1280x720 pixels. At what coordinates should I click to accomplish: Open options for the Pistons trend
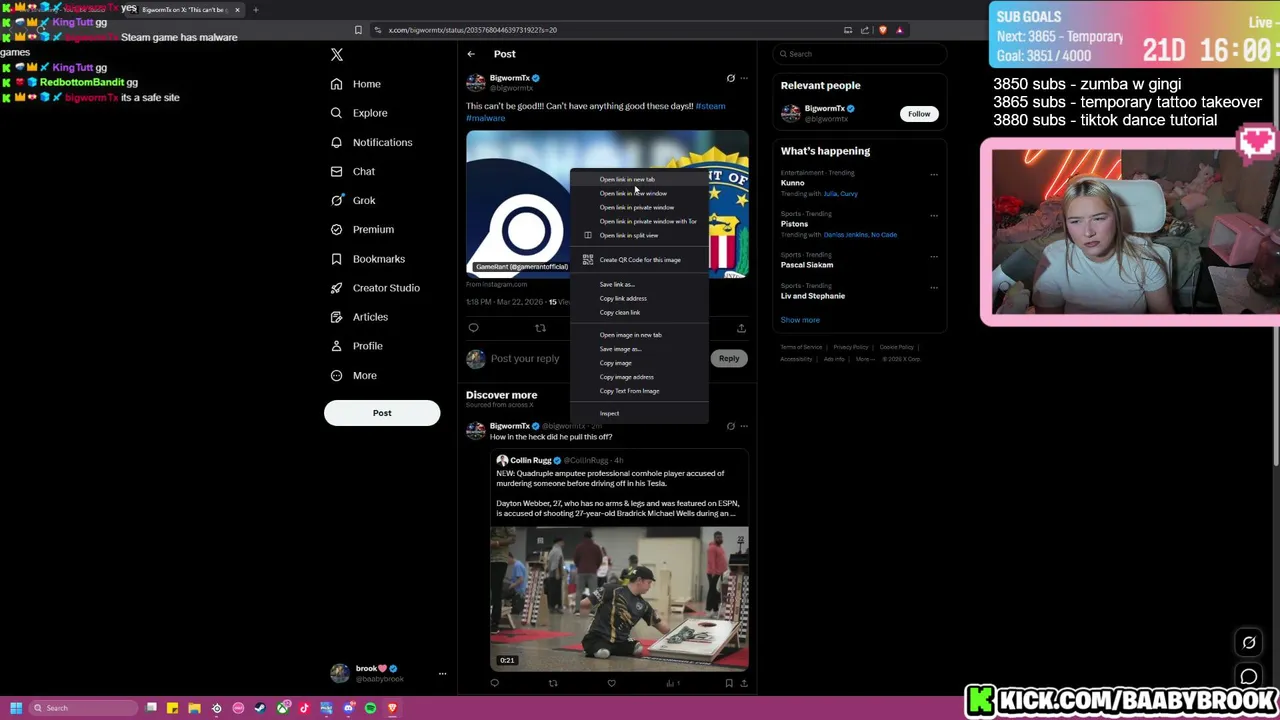[x=934, y=215]
